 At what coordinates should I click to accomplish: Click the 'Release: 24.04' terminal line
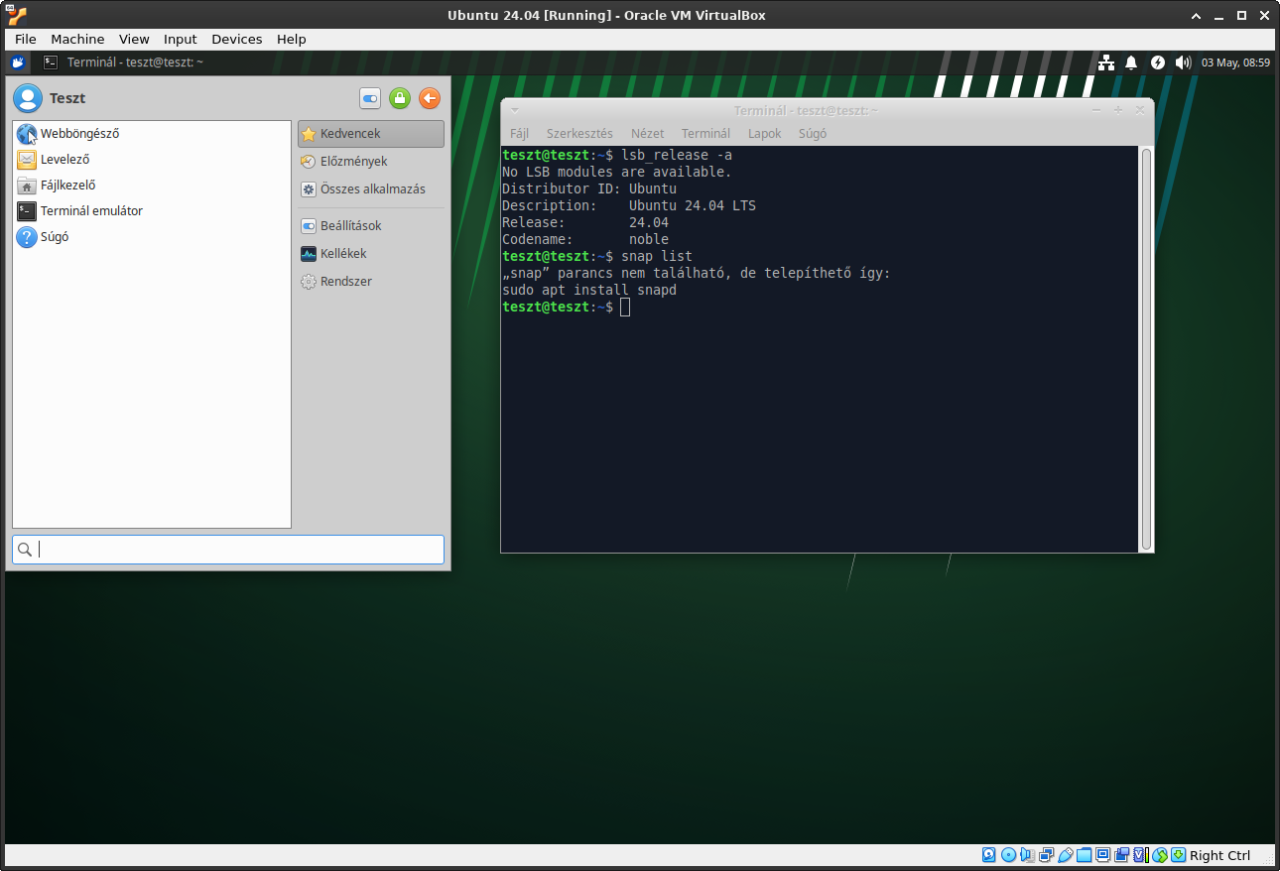click(x=585, y=222)
